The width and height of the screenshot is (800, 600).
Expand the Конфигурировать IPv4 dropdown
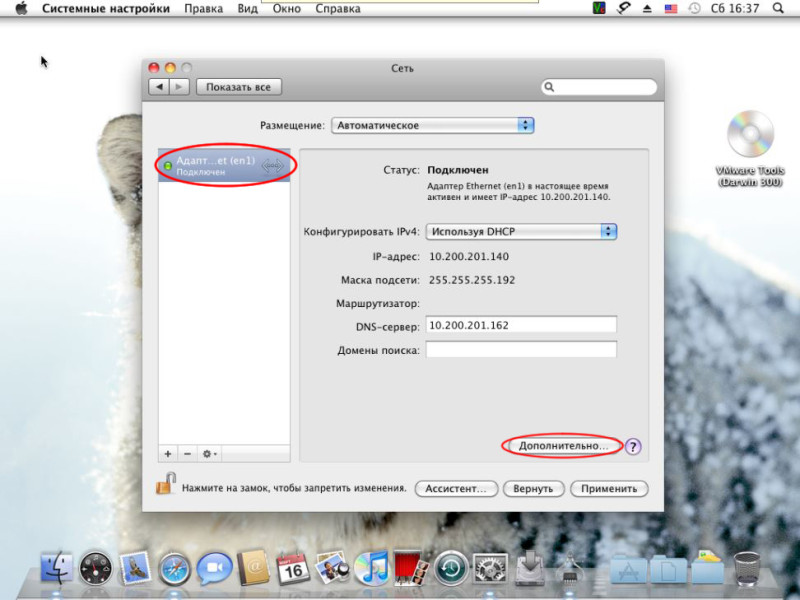point(521,231)
